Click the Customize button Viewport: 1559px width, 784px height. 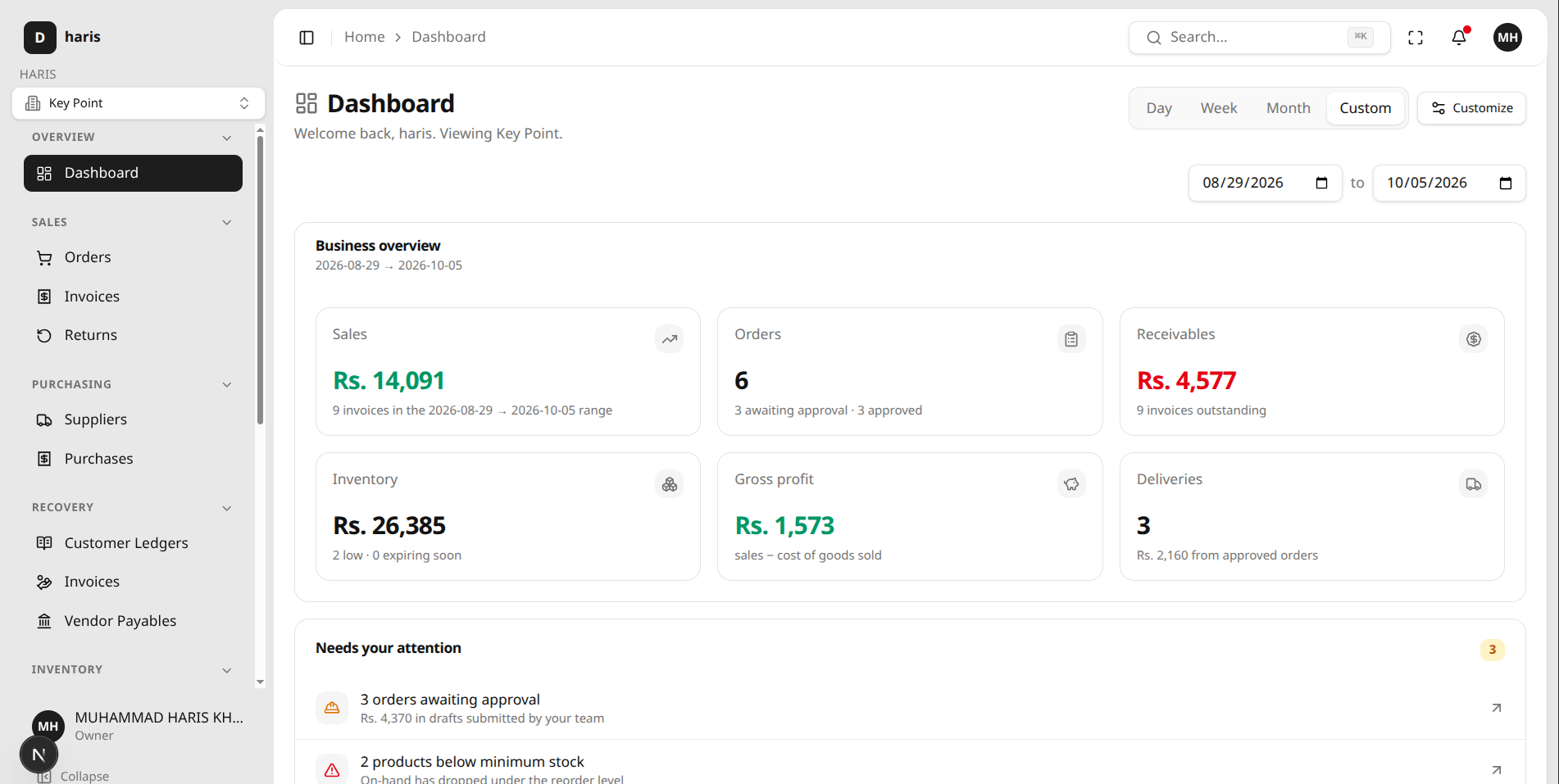click(x=1471, y=108)
